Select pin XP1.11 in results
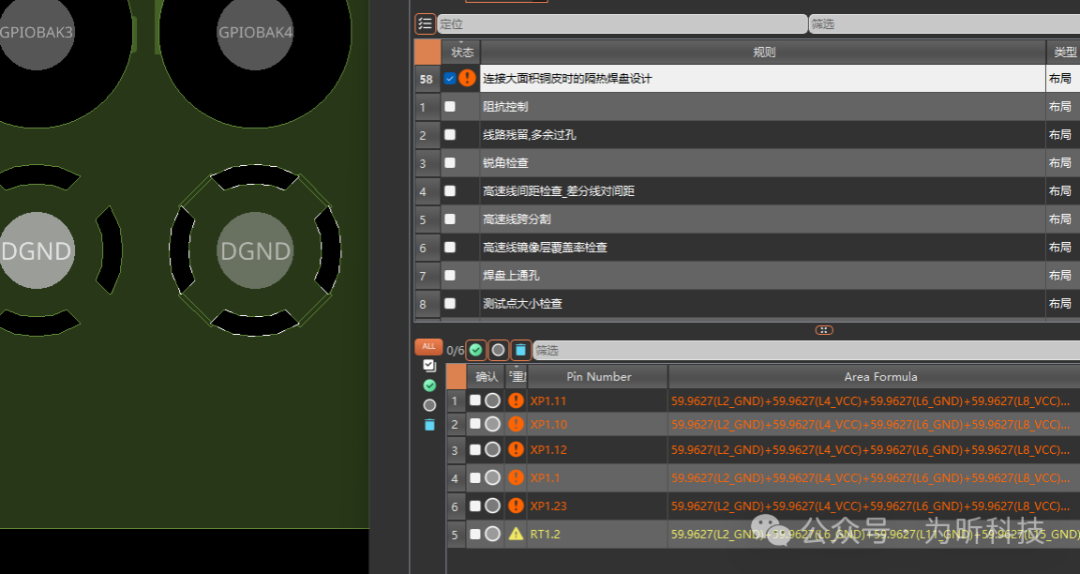 coord(548,401)
